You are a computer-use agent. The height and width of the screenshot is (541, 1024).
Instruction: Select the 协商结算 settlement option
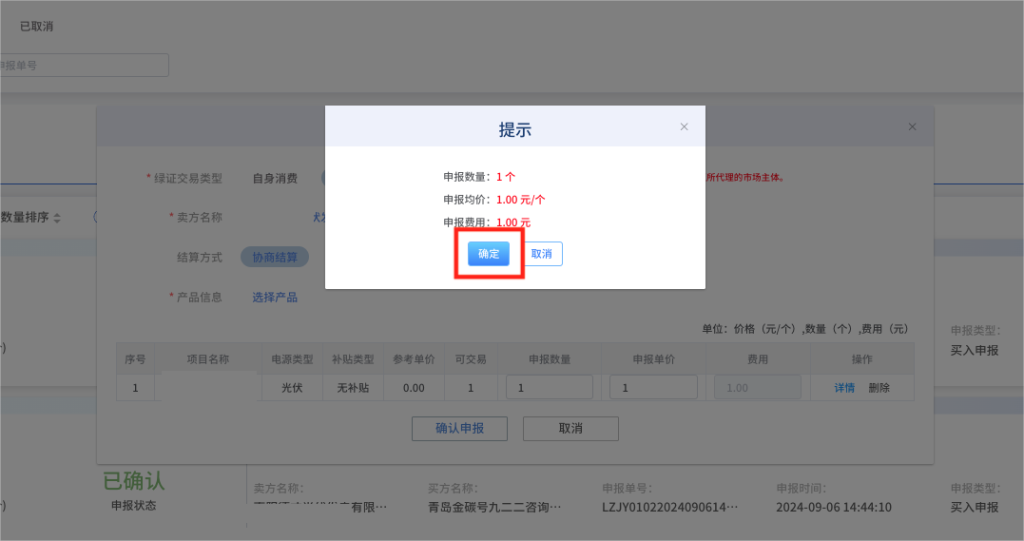click(274, 257)
